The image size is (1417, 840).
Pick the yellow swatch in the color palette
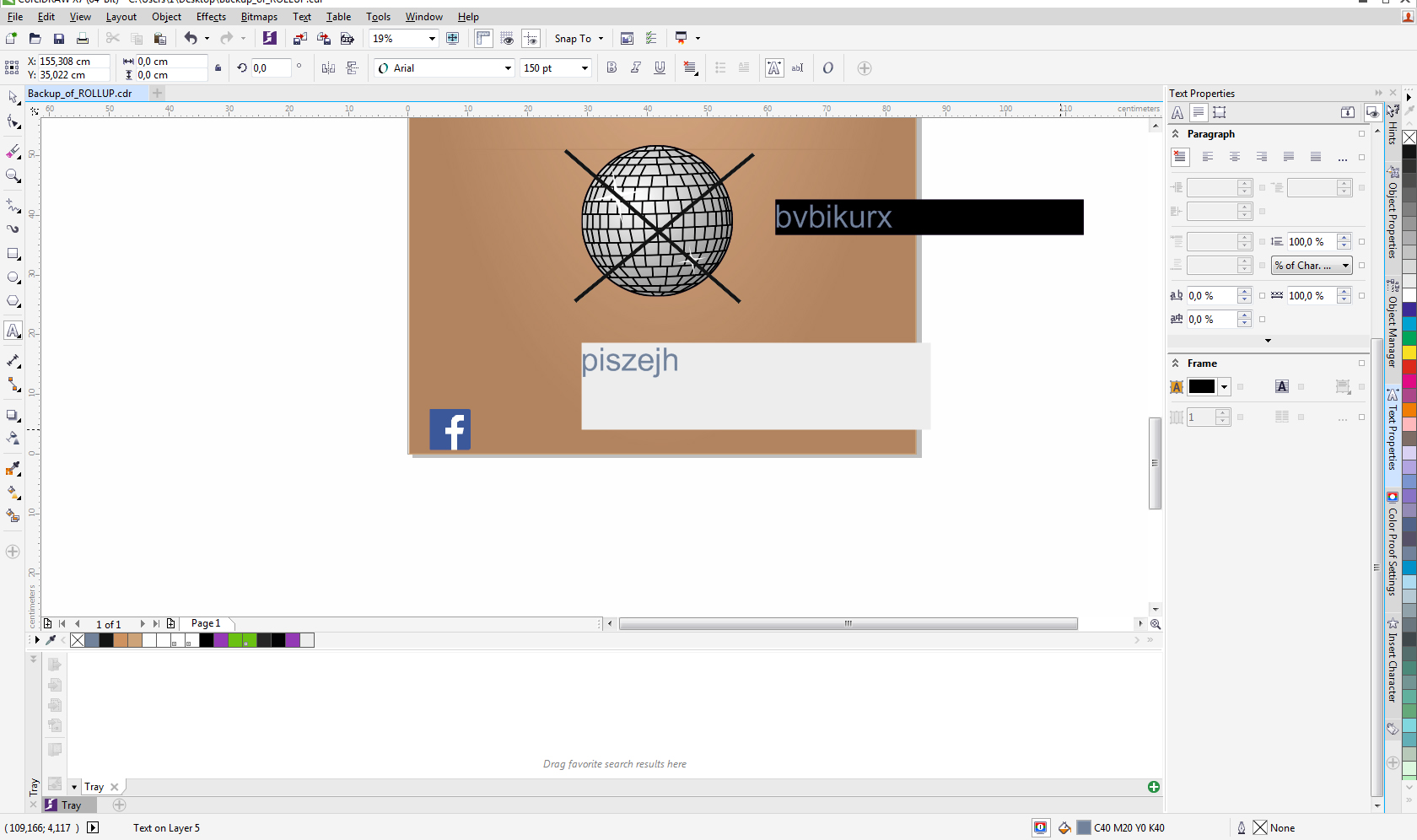click(1409, 353)
